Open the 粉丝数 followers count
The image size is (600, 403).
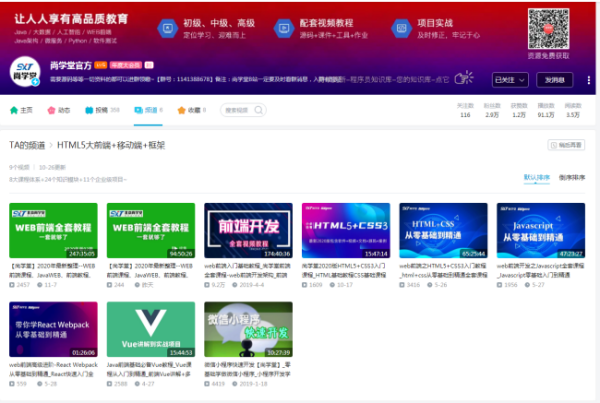[492, 110]
